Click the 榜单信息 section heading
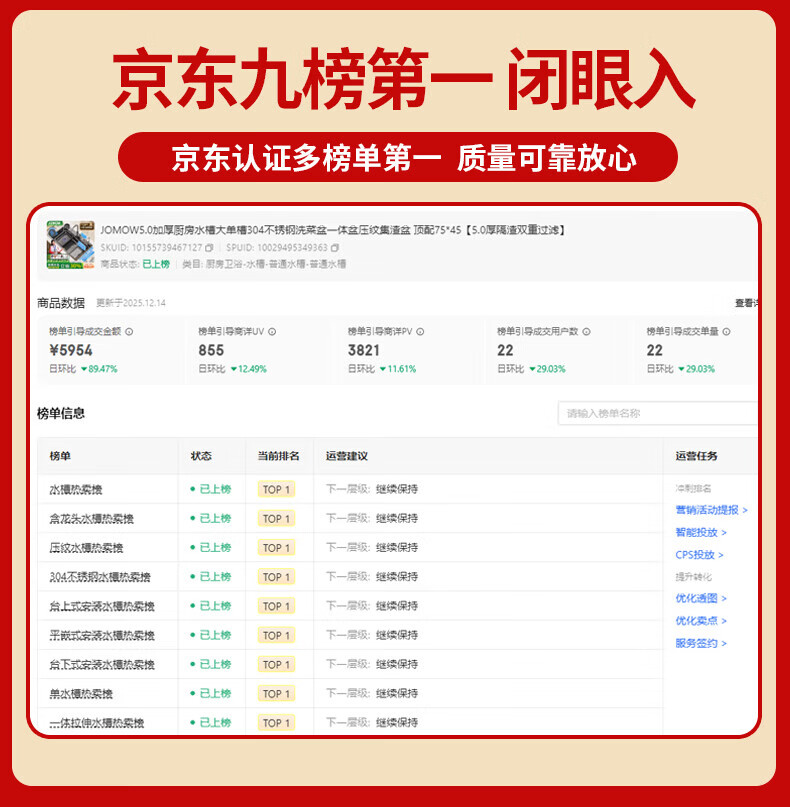The height and width of the screenshot is (807, 790). tap(61, 413)
